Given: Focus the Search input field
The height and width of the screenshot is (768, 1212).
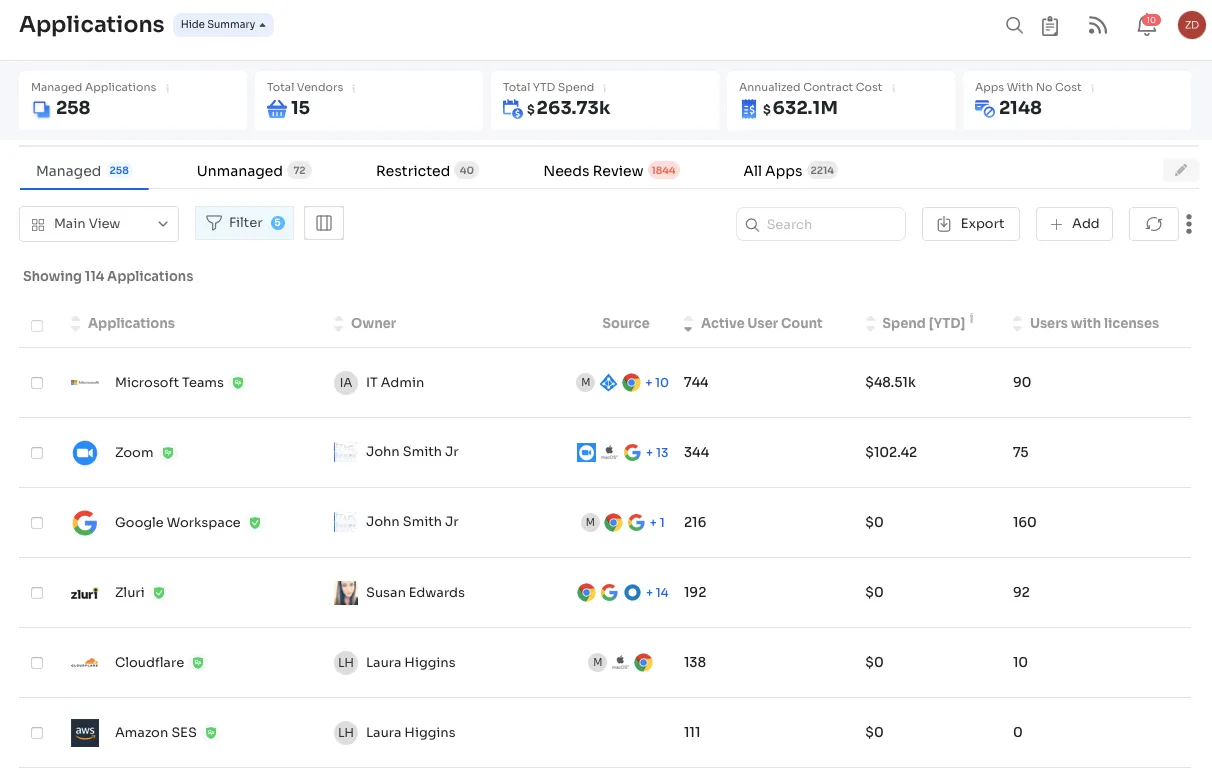Looking at the screenshot, I should pyautogui.click(x=821, y=224).
